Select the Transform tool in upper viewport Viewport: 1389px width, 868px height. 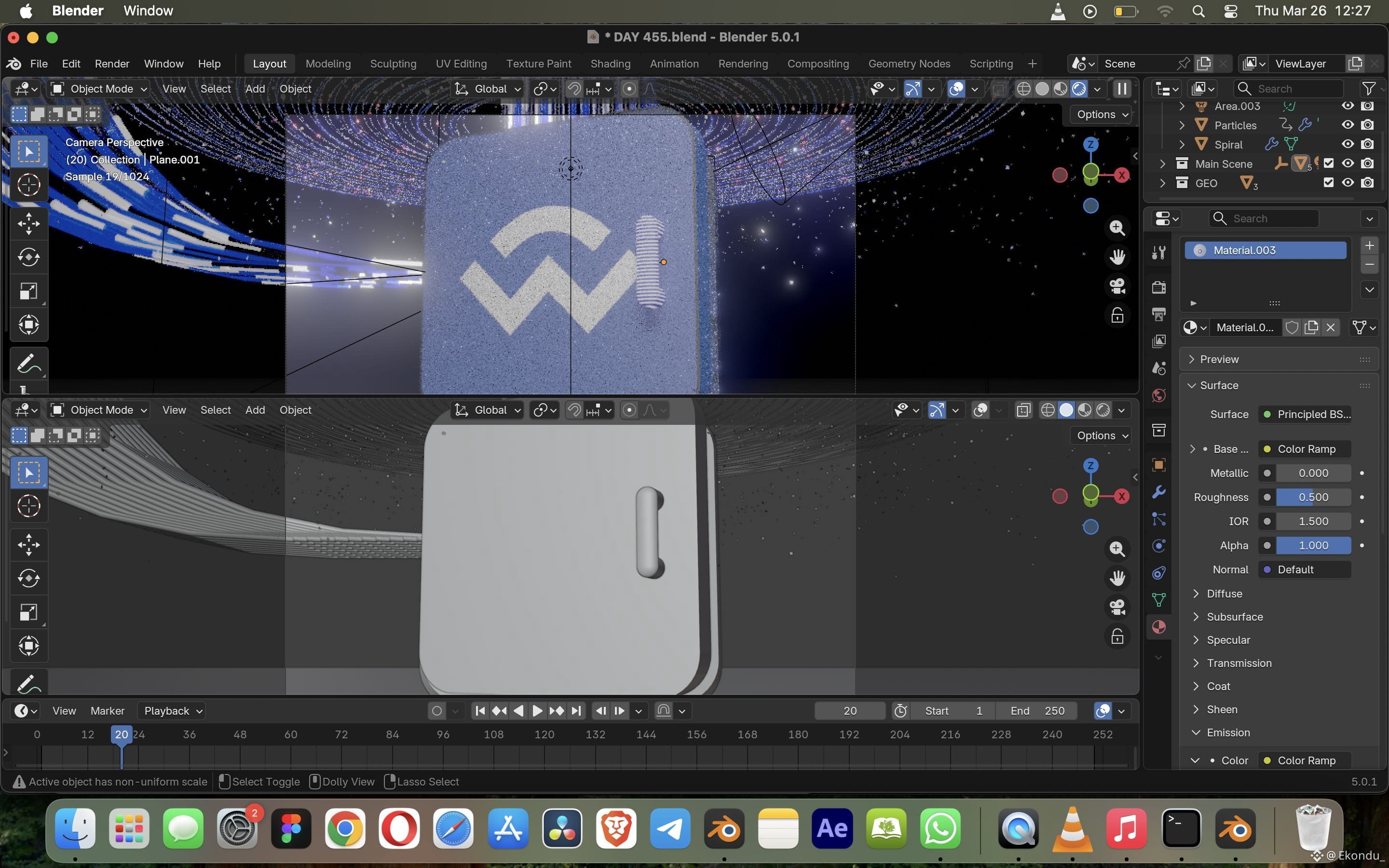29,325
